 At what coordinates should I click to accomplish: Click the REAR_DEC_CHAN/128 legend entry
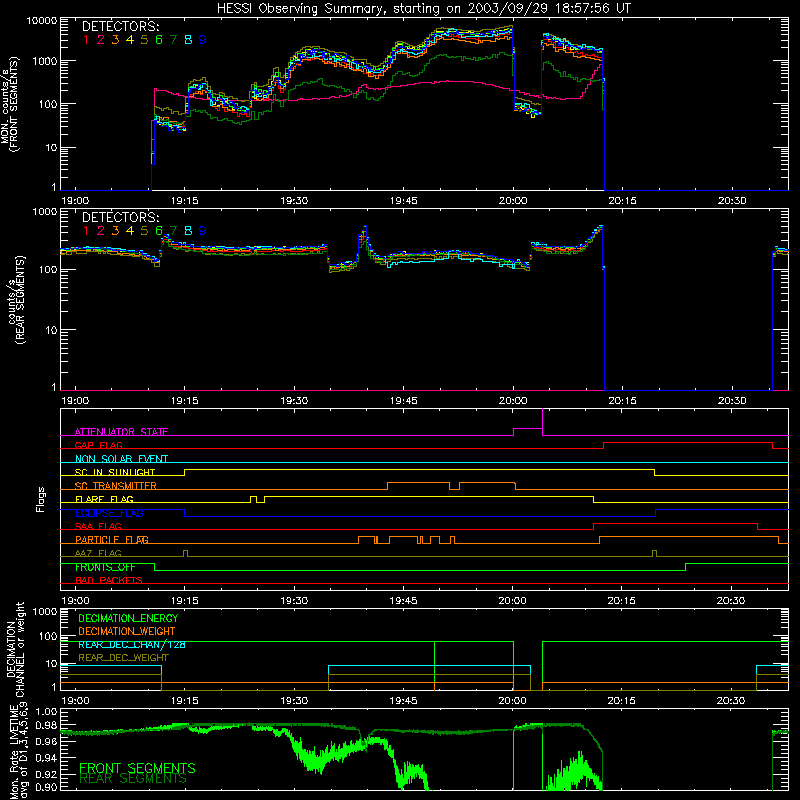[132, 644]
